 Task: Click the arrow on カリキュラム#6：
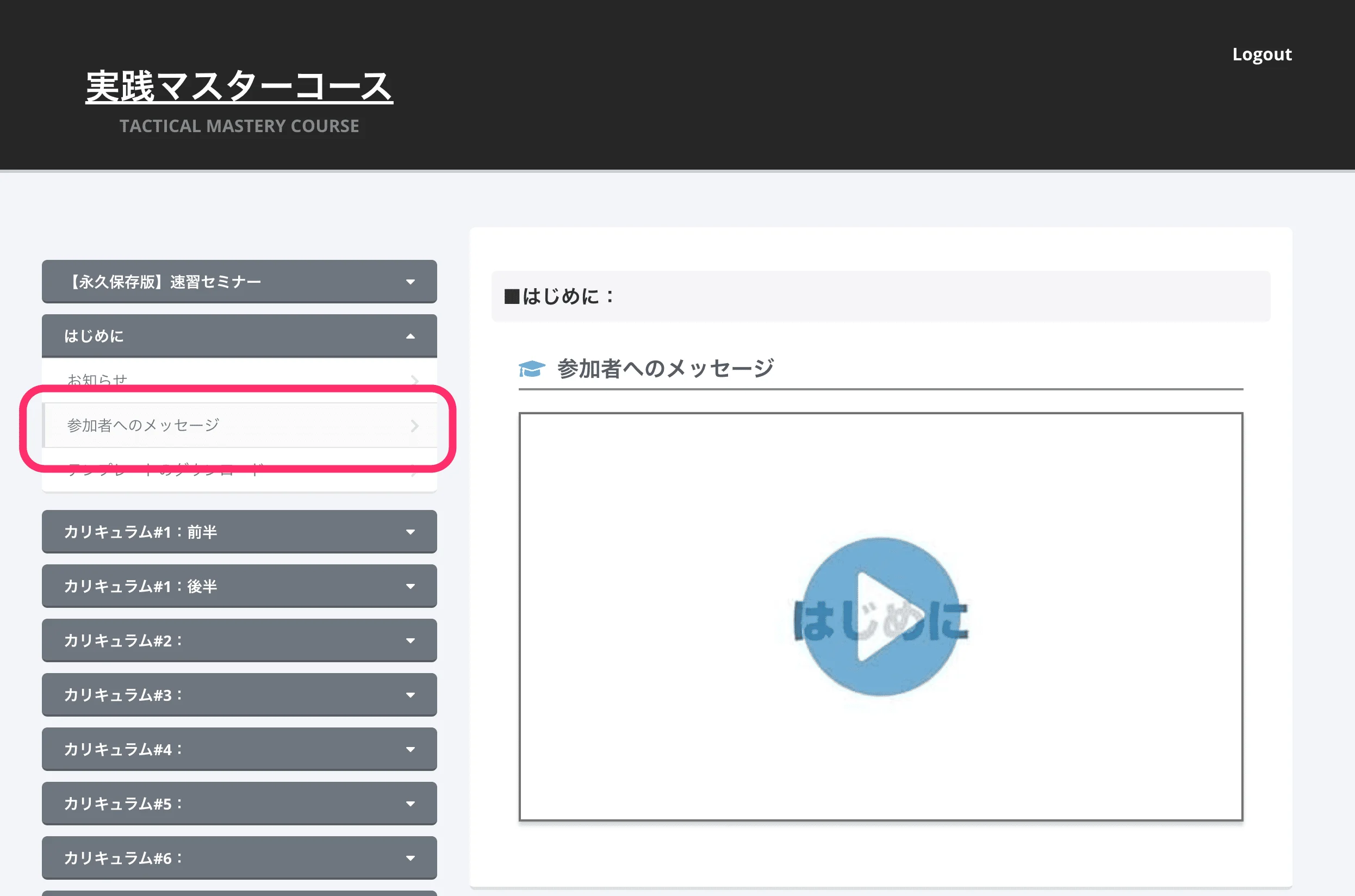pos(411,858)
